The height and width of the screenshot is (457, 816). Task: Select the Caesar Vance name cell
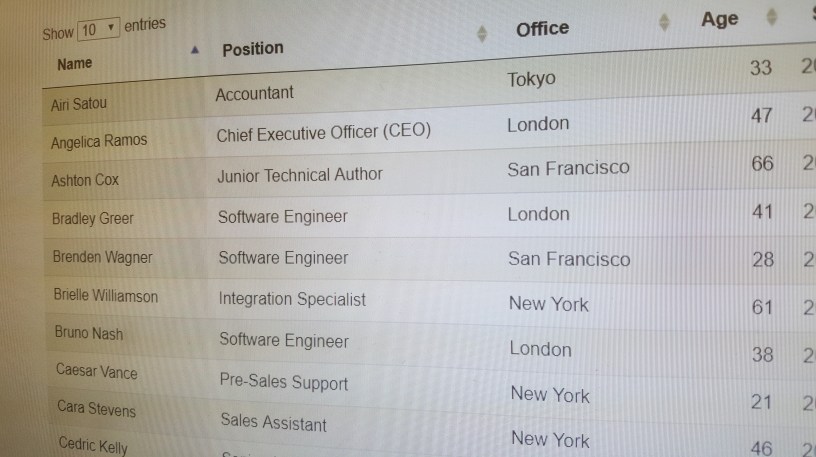pos(96,371)
